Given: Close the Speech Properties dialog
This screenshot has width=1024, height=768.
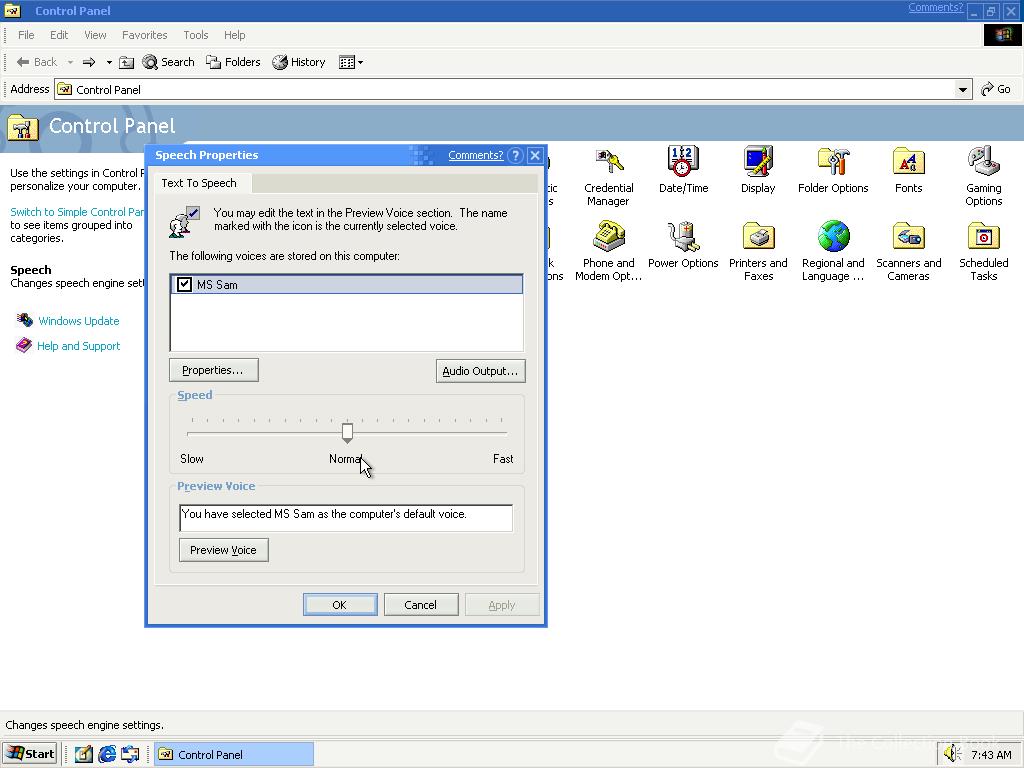Looking at the screenshot, I should (x=536, y=155).
